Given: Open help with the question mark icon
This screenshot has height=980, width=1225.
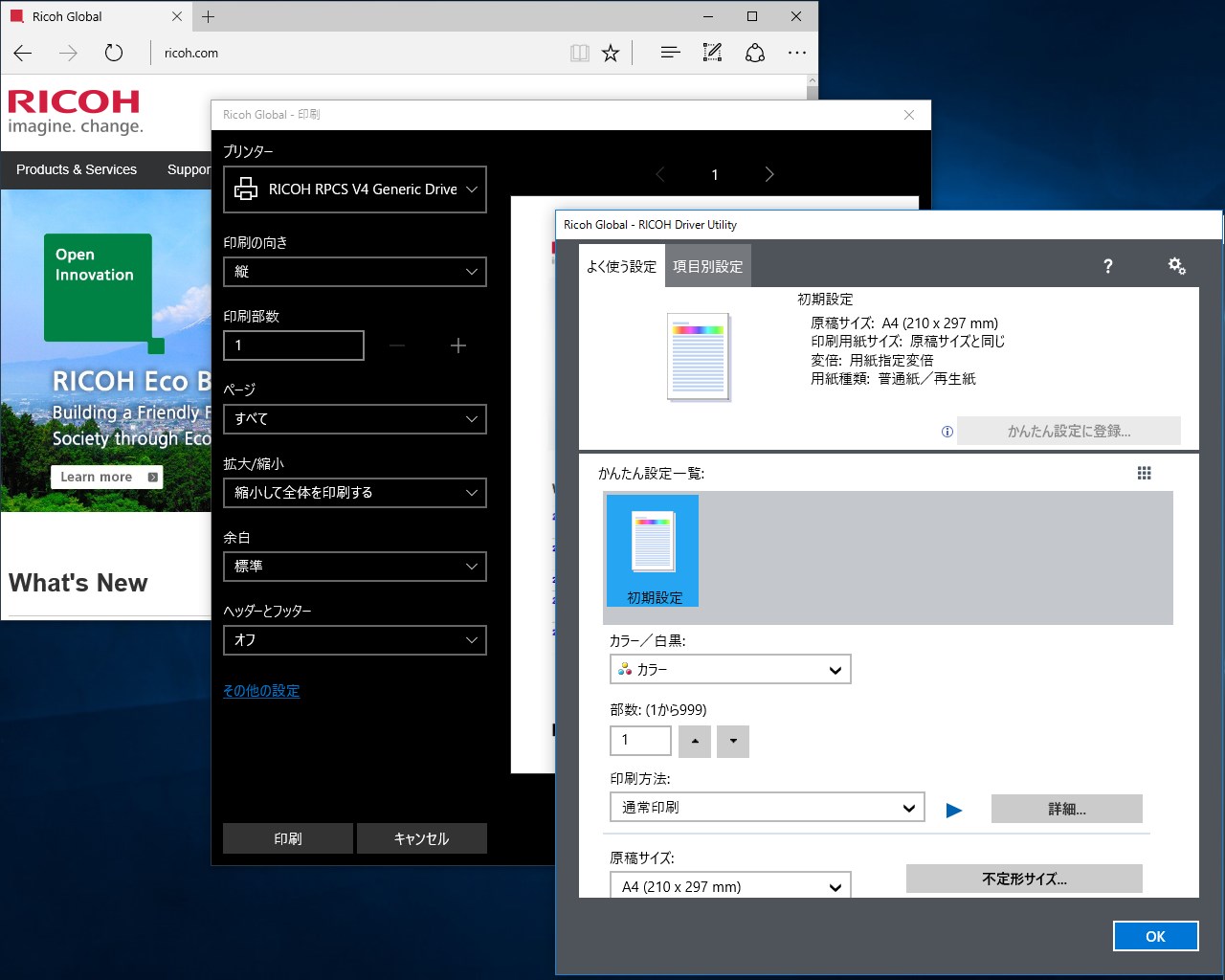Looking at the screenshot, I should pos(1107,266).
